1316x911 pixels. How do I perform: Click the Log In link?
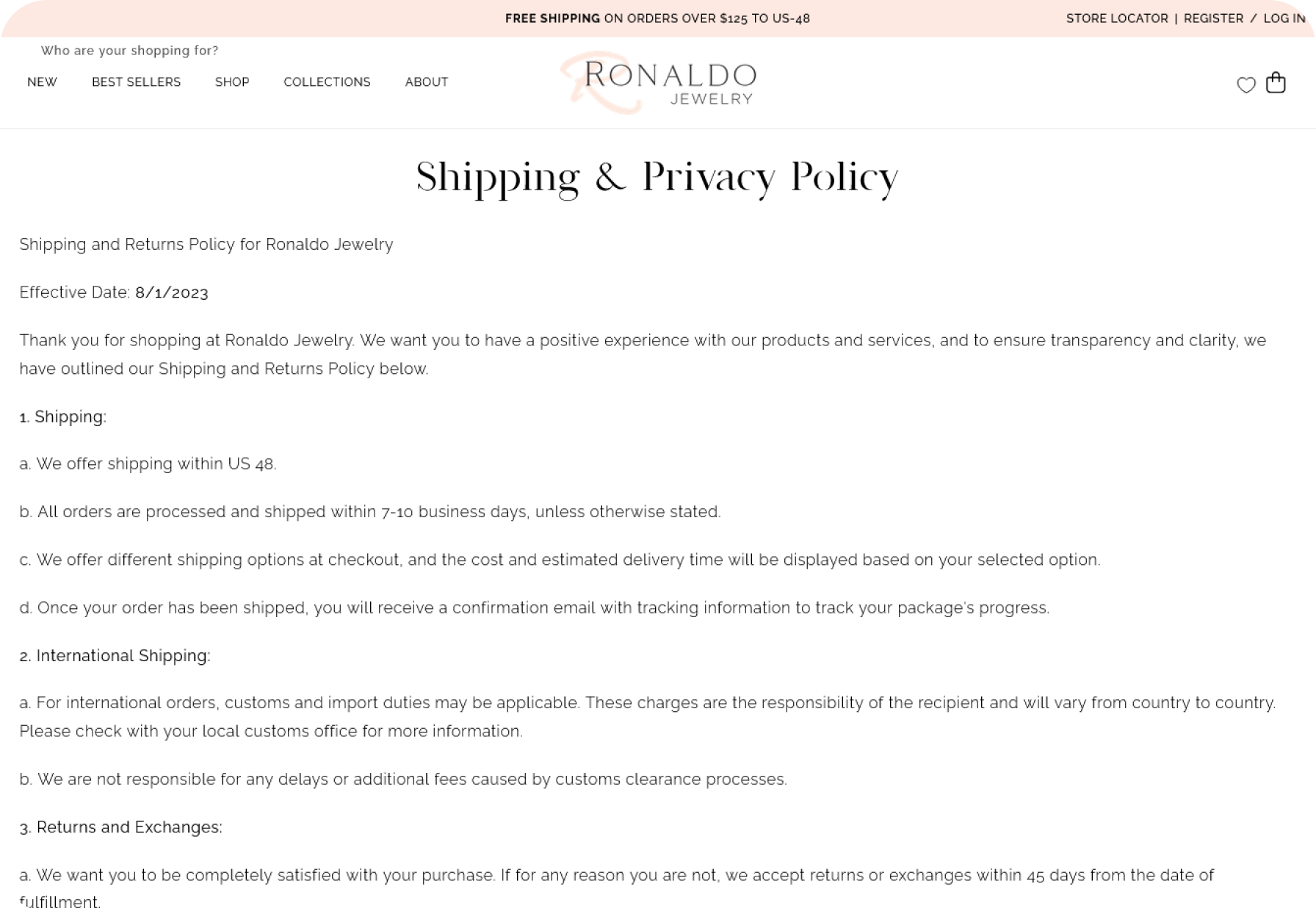1284,18
